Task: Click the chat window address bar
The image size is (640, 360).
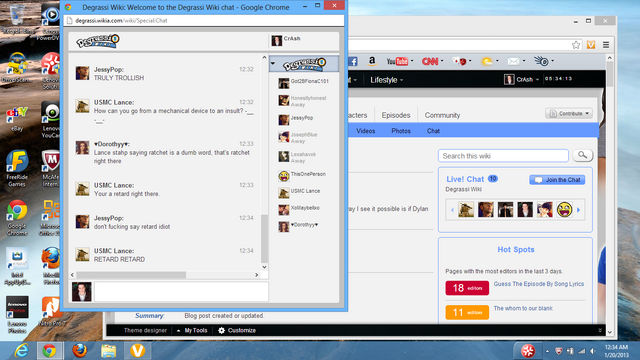Action: point(204,20)
